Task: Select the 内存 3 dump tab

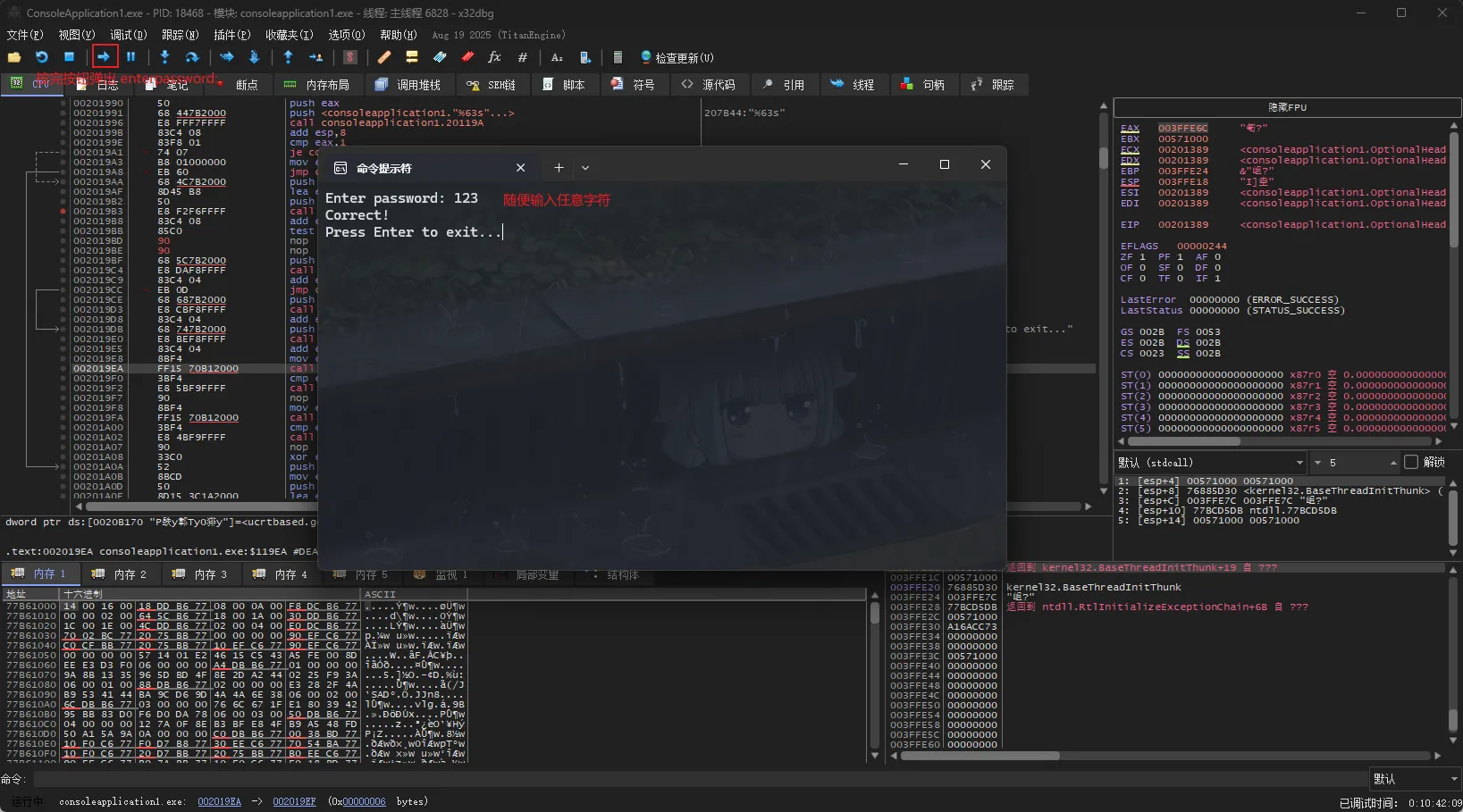Action: click(x=200, y=574)
